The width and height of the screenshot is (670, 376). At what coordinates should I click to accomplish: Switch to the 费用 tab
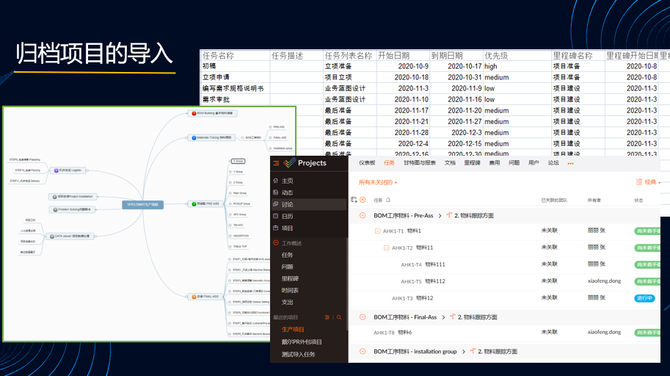[x=494, y=163]
